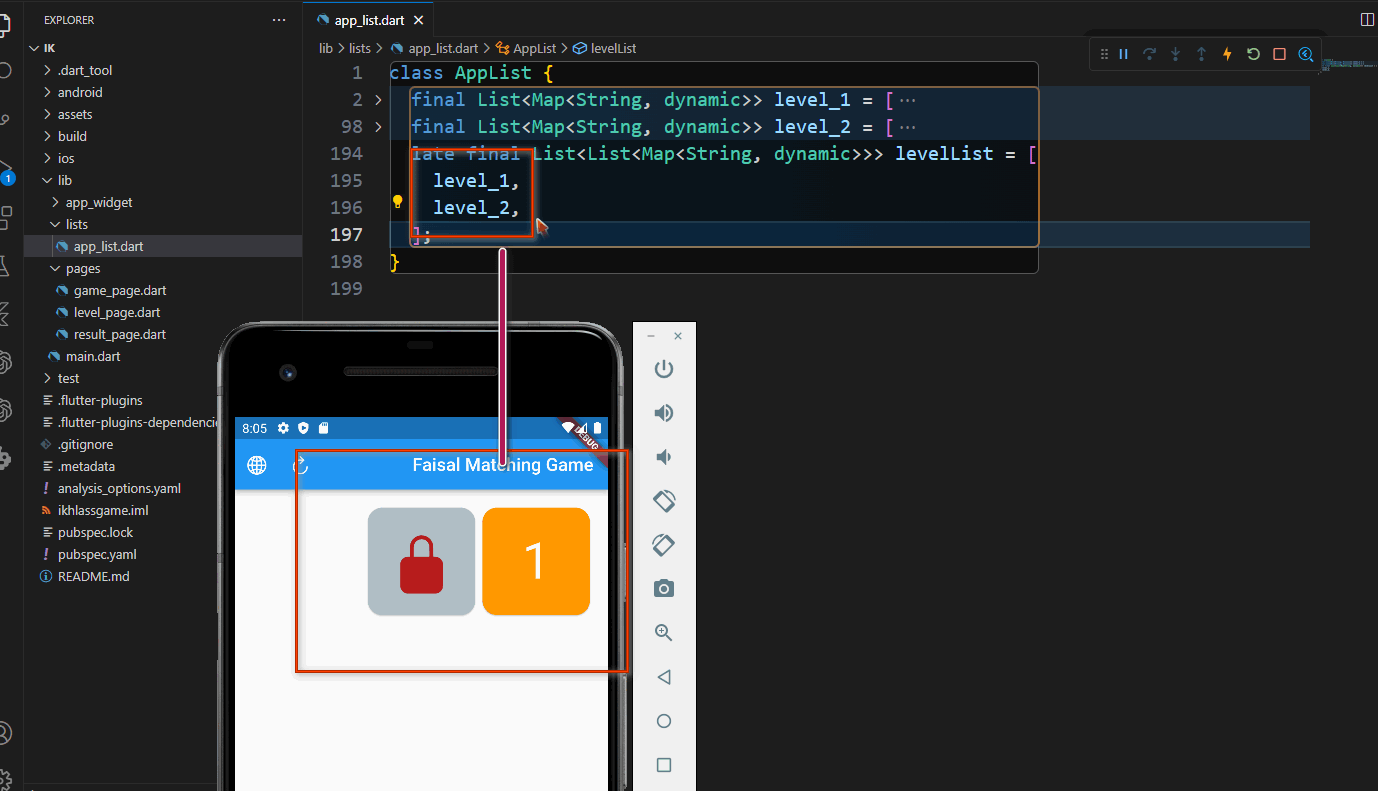Image resolution: width=1378 pixels, height=791 pixels.
Task: Click Step Over in the debugger controls
Action: pos(1149,53)
